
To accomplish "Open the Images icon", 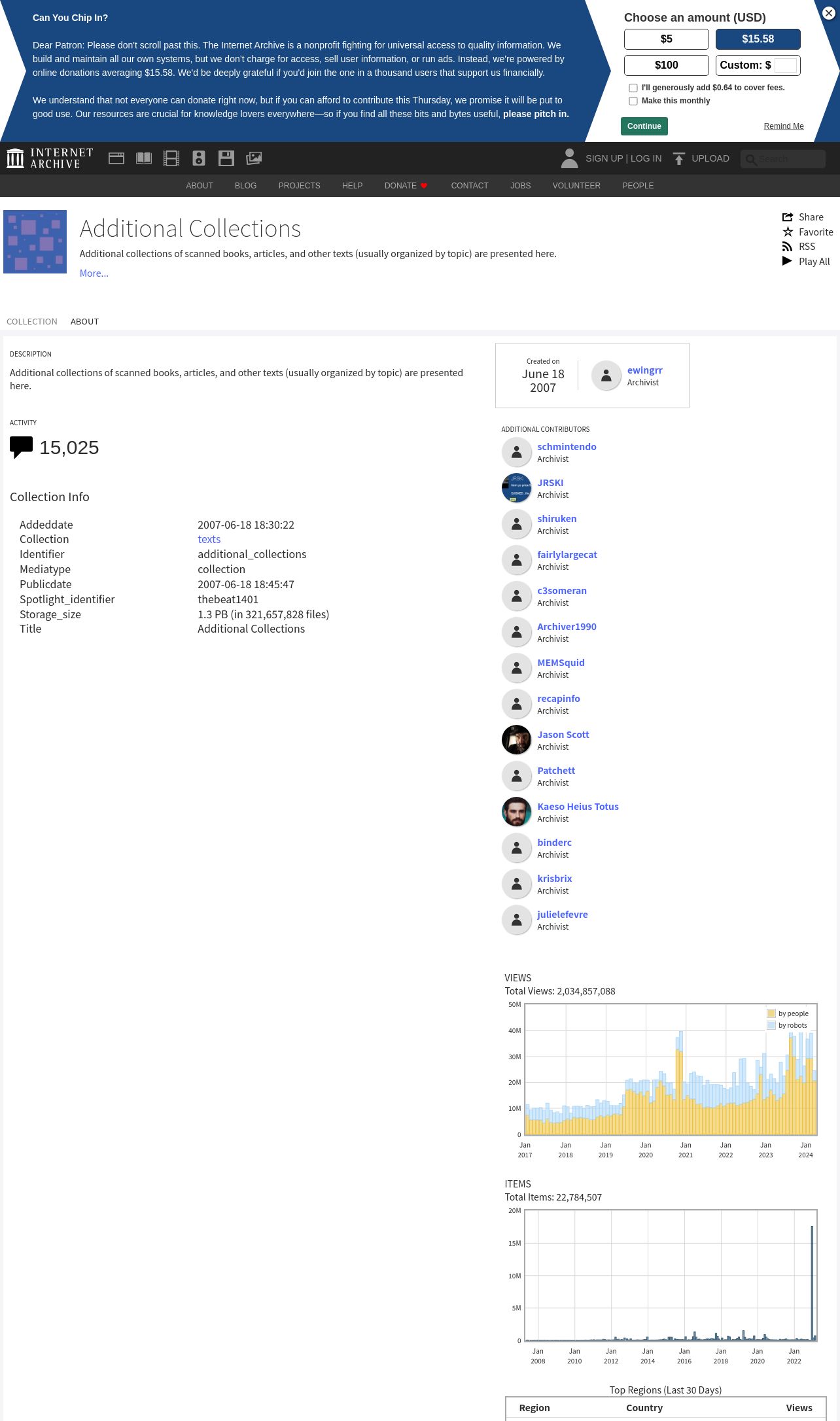I will [x=254, y=158].
